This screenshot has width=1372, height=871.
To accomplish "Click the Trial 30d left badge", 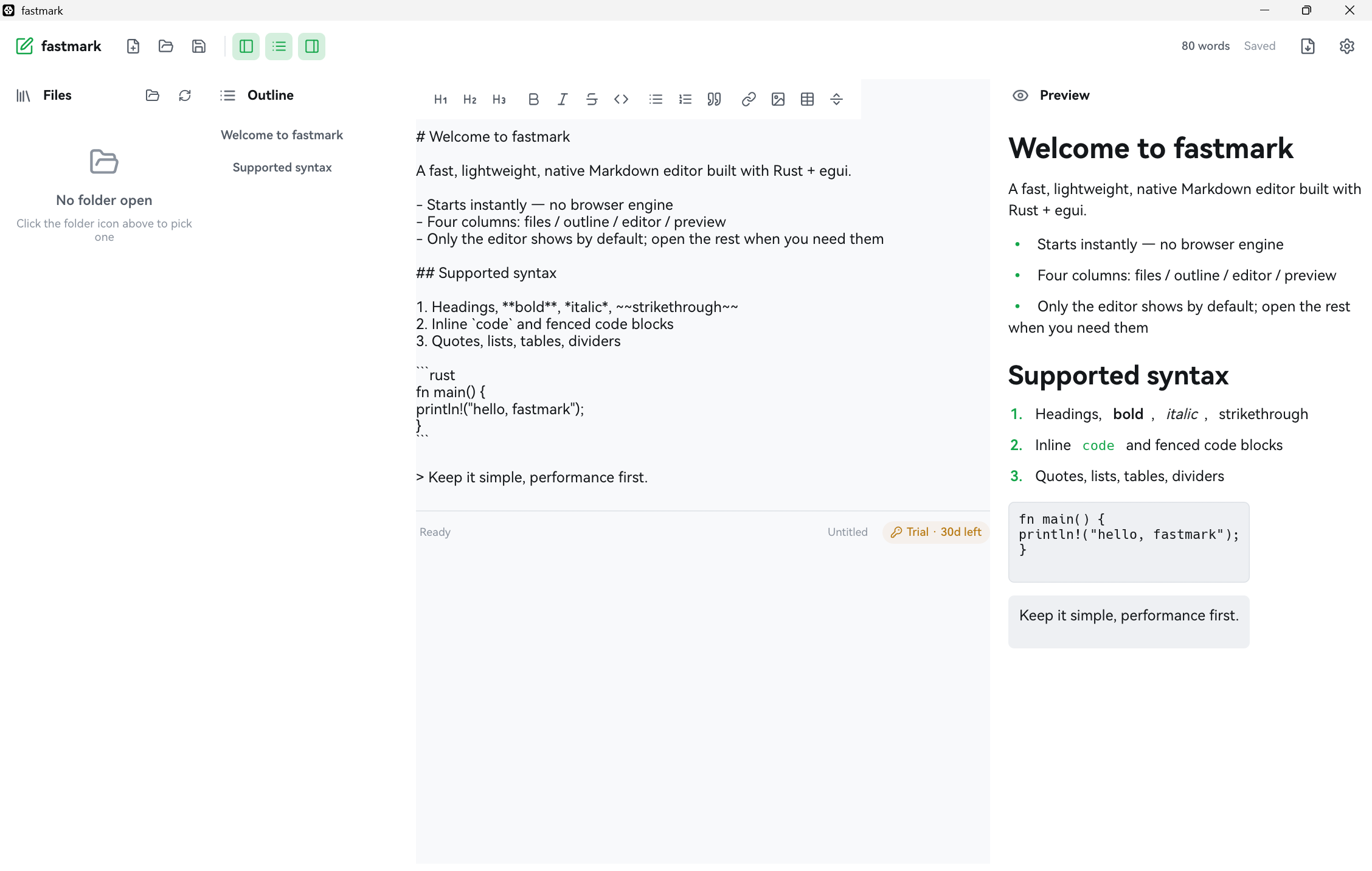I will coord(936,532).
